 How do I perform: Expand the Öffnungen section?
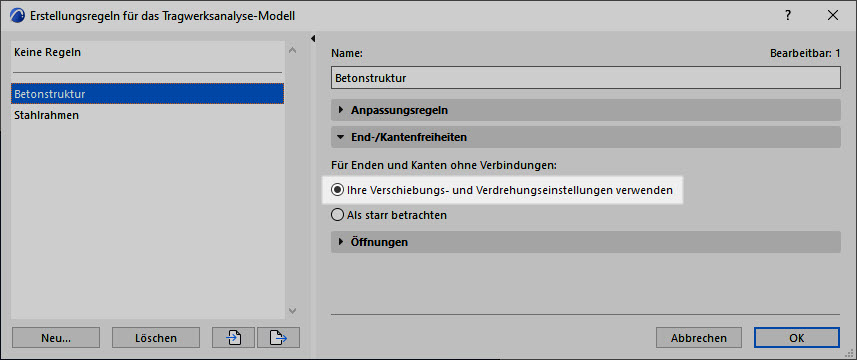point(585,242)
